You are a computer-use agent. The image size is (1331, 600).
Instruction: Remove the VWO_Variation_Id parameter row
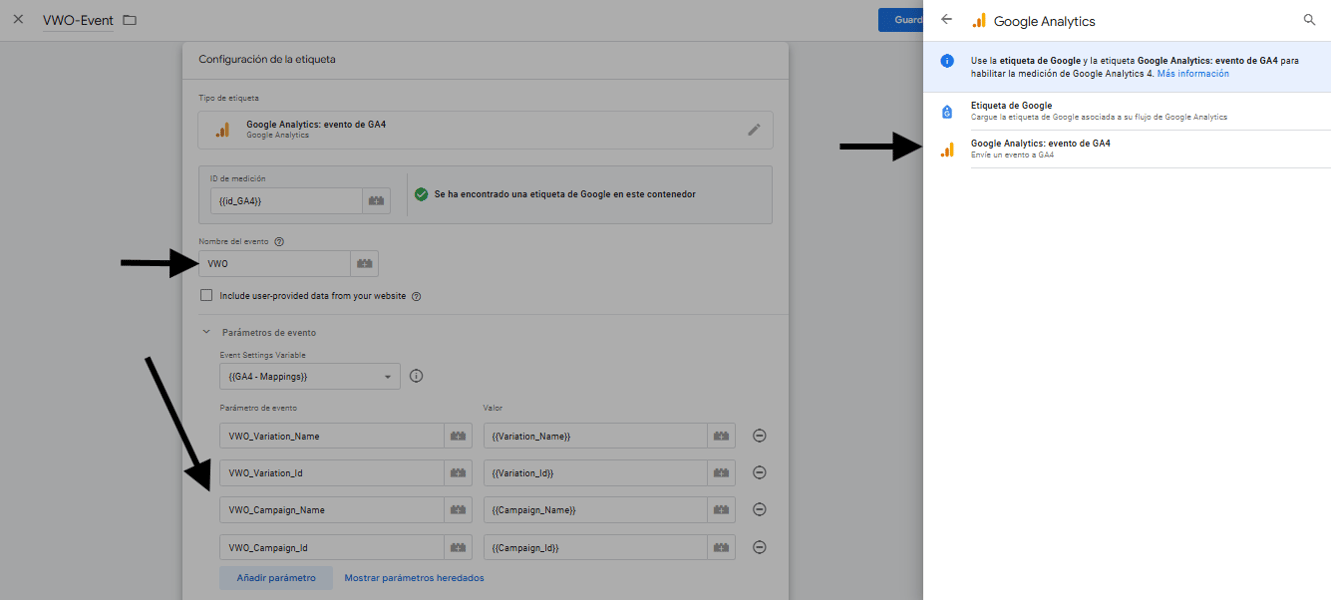[759, 473]
